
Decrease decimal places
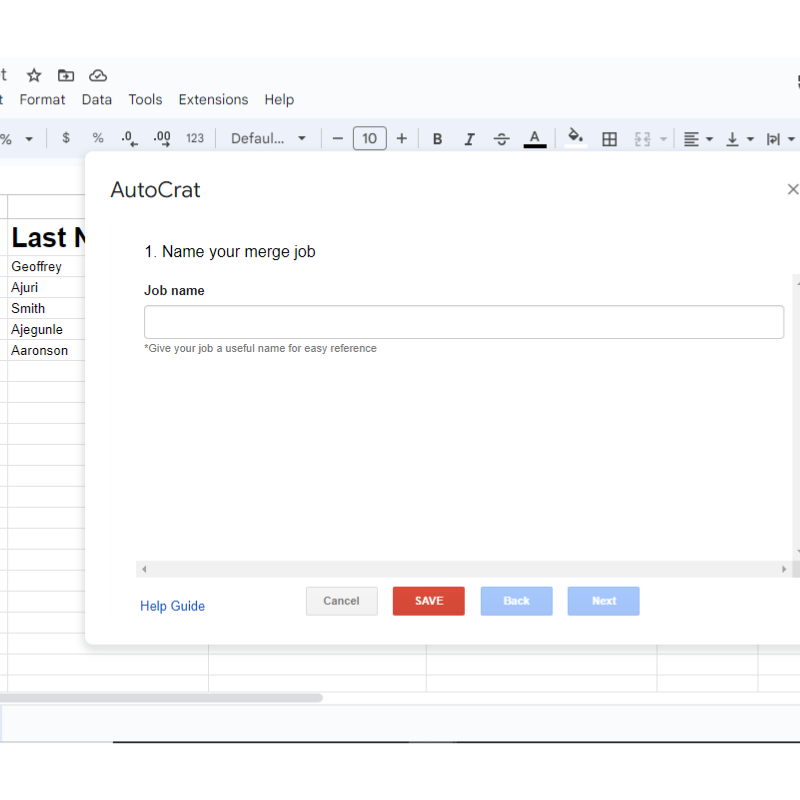pyautogui.click(x=130, y=138)
